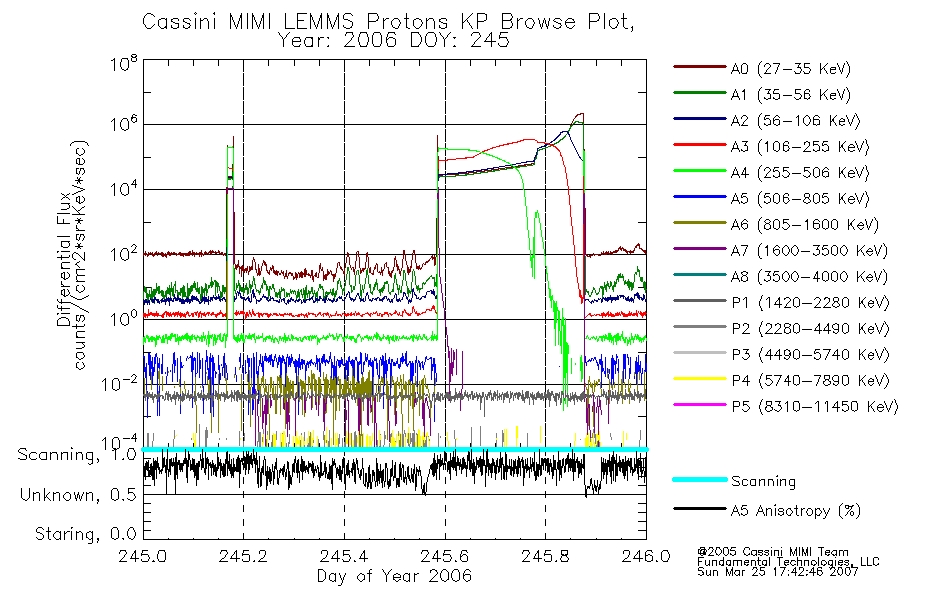The height and width of the screenshot is (600, 950).
Task: Click the 'A5 Anisotropy (%)' legend label
Action: [796, 511]
